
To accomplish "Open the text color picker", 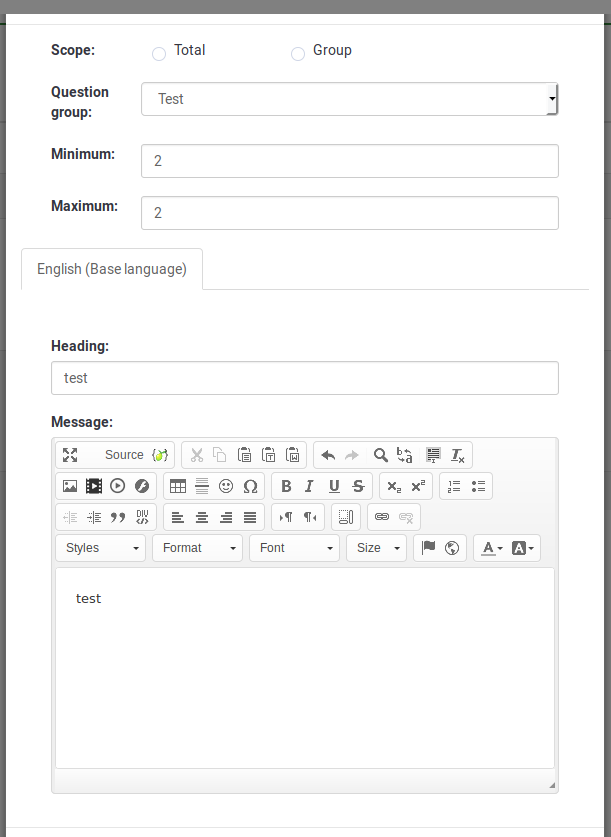I will (491, 548).
